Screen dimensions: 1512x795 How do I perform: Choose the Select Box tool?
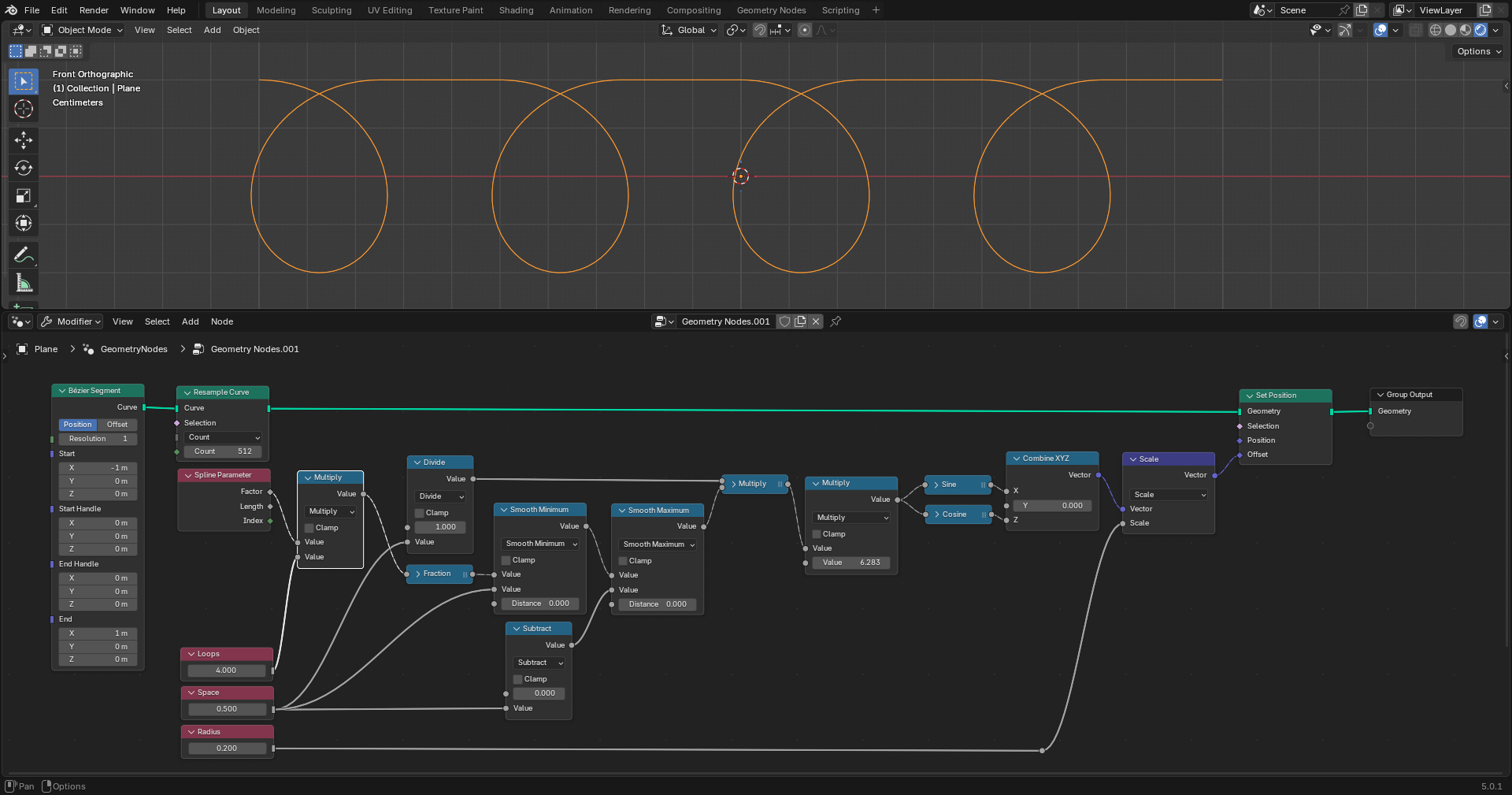[x=24, y=81]
